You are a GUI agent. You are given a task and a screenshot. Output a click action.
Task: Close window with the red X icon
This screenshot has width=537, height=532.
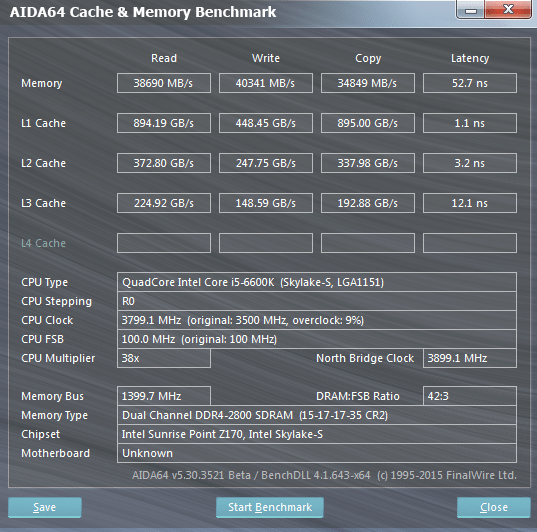tap(508, 10)
